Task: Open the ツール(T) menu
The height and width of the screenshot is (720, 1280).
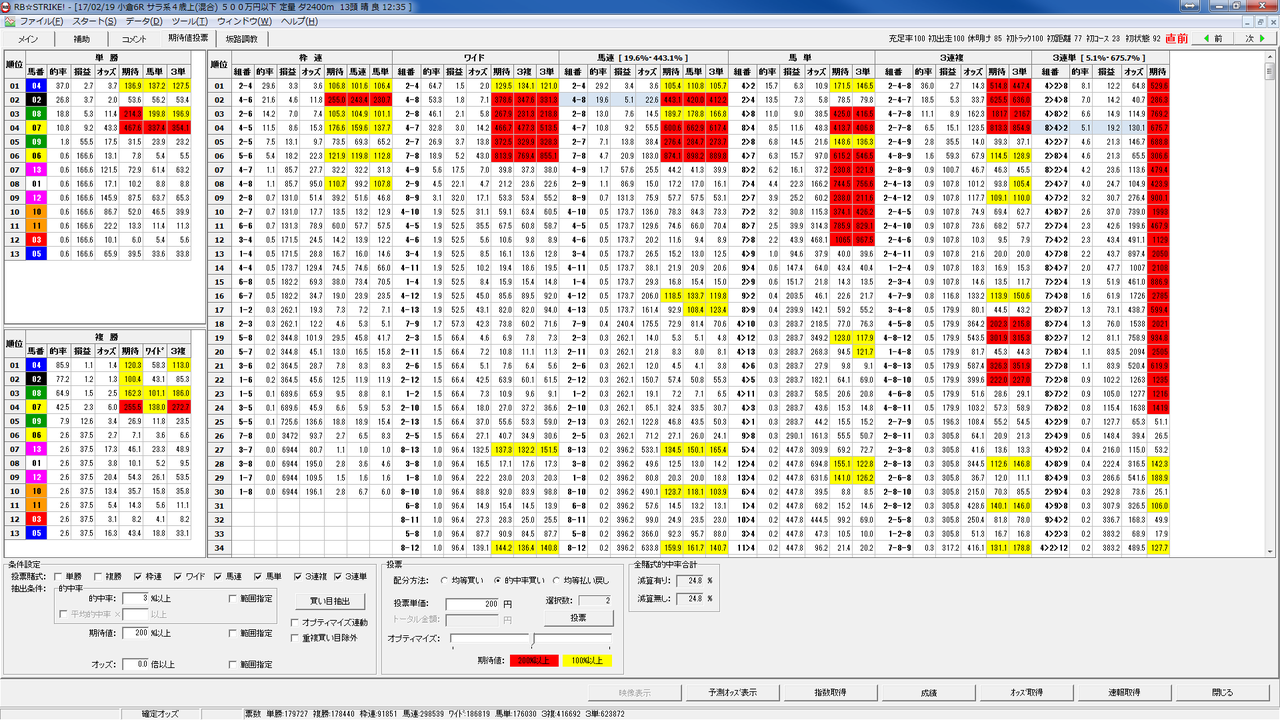Action: [190, 21]
